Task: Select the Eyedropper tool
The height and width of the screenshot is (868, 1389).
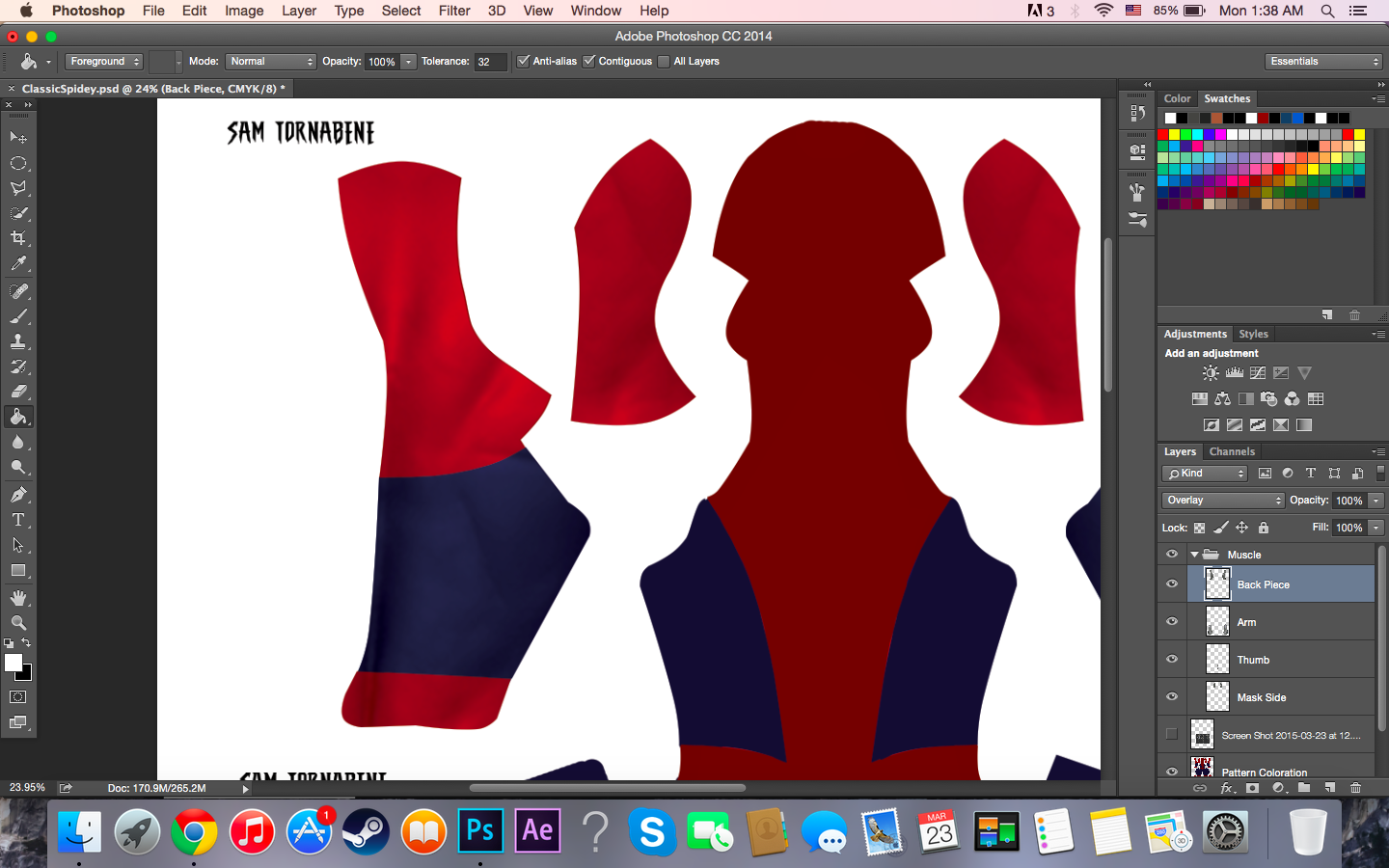Action: 18,263
